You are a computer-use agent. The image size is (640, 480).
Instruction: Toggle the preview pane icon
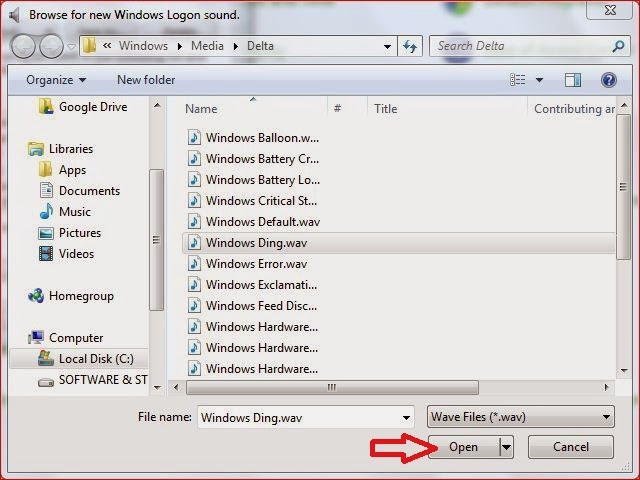[x=573, y=80]
